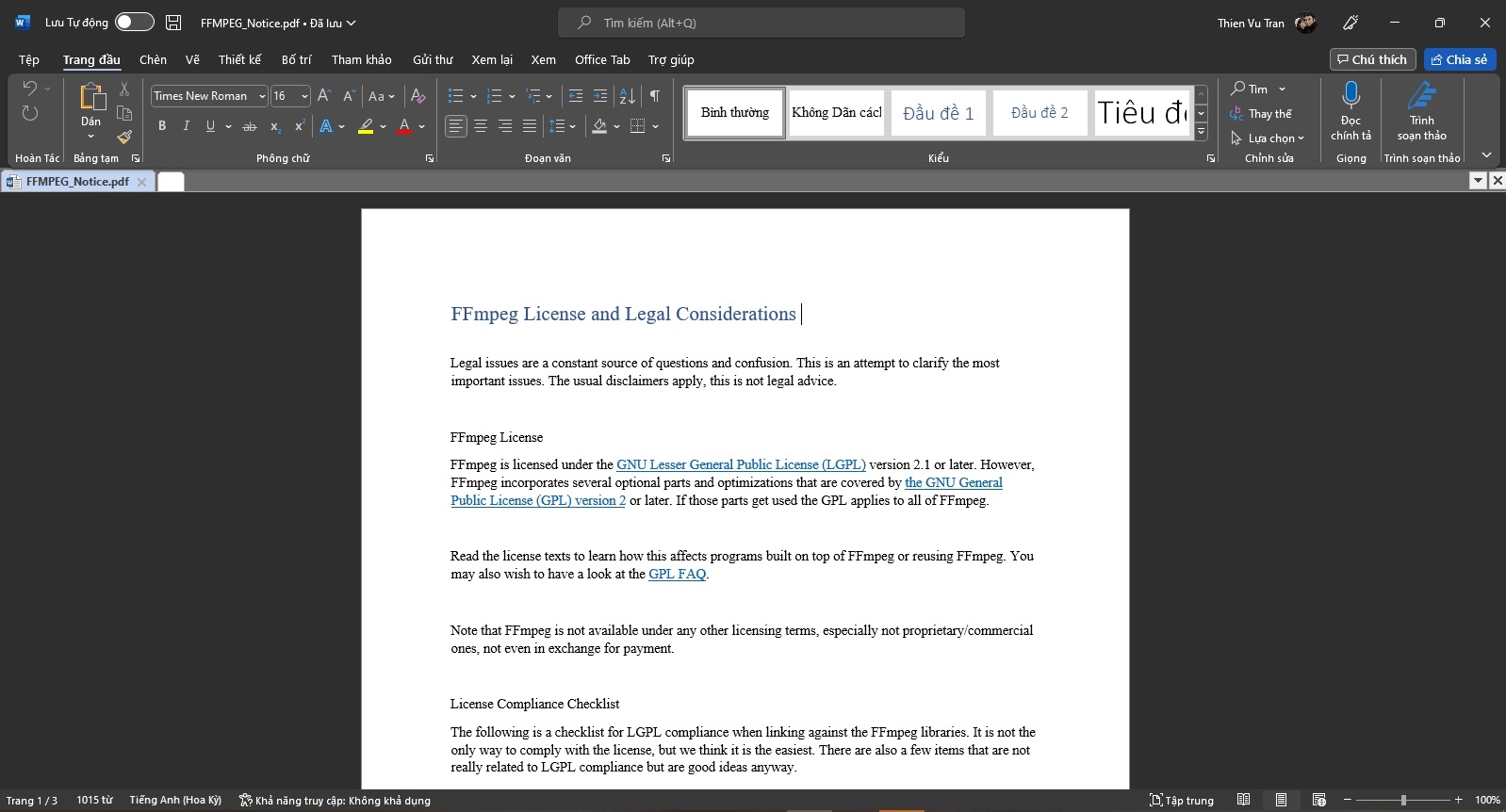Collapse the ribbon chevron
The height and width of the screenshot is (812, 1506).
pyautogui.click(x=1486, y=155)
